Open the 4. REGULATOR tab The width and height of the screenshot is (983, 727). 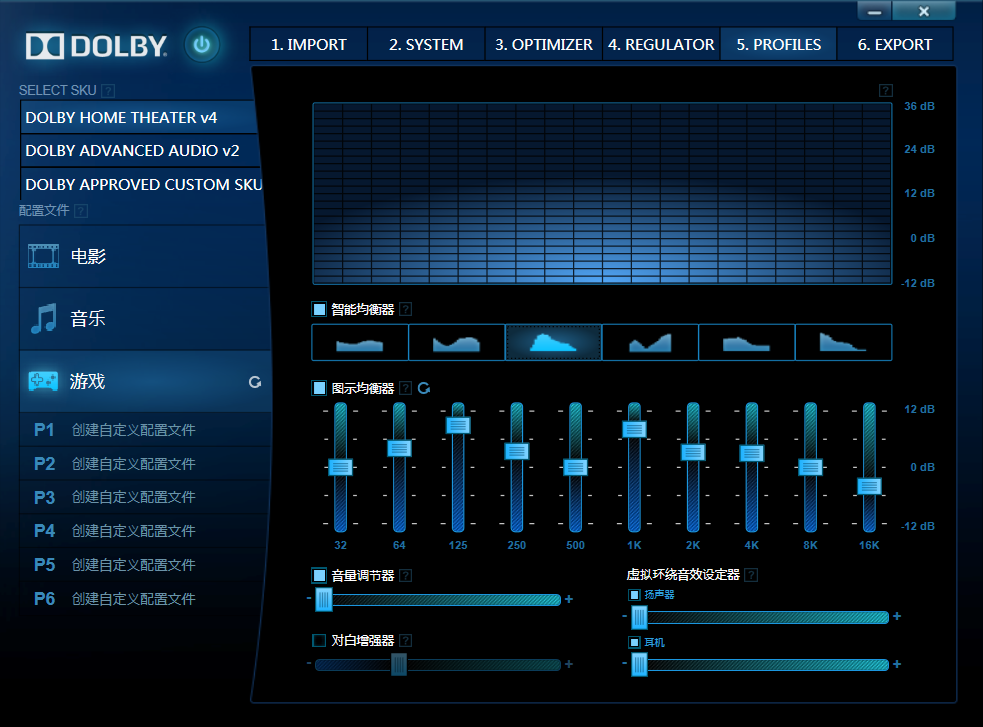click(x=661, y=44)
